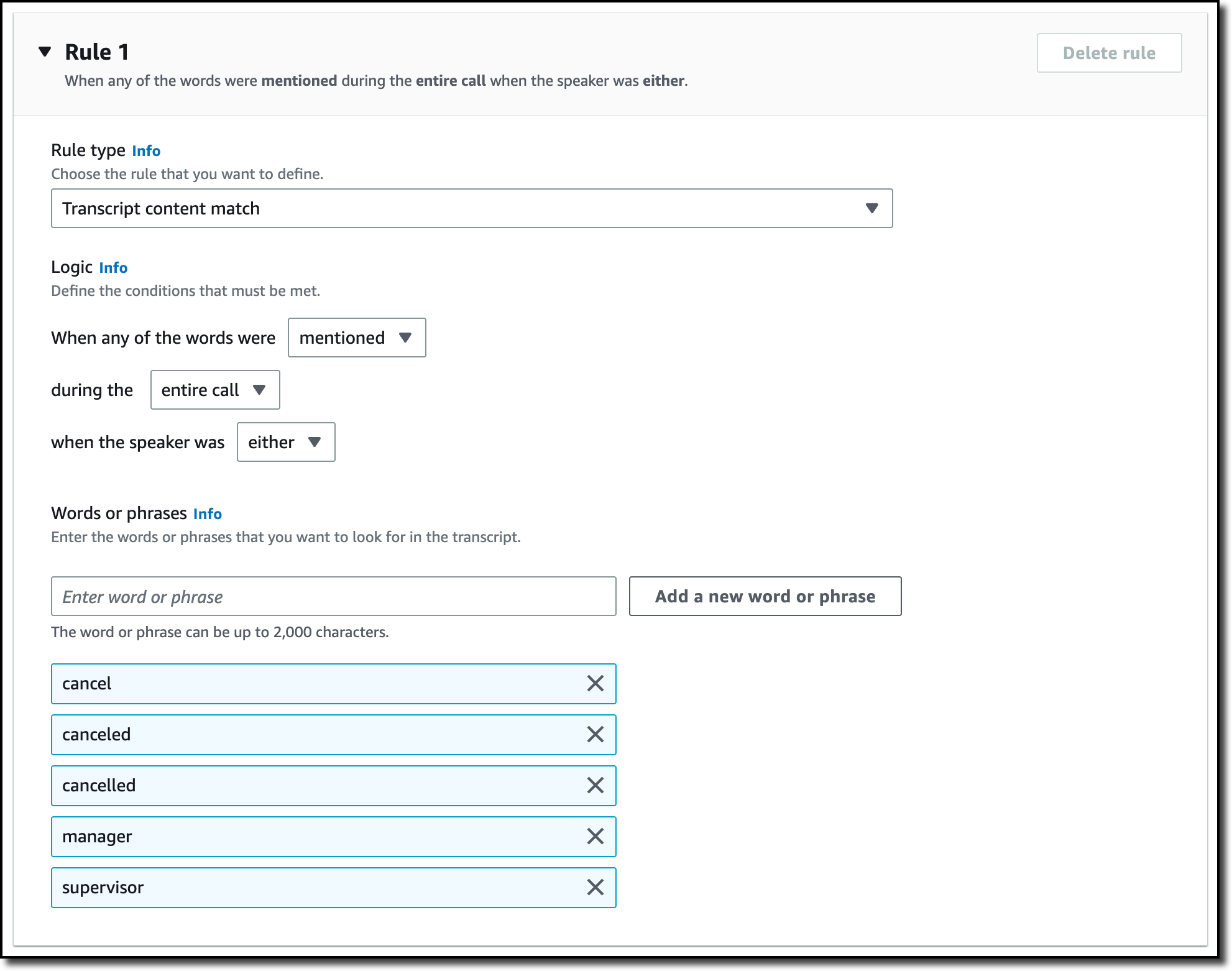
Task: Click Add a new word or phrase
Action: (765, 596)
